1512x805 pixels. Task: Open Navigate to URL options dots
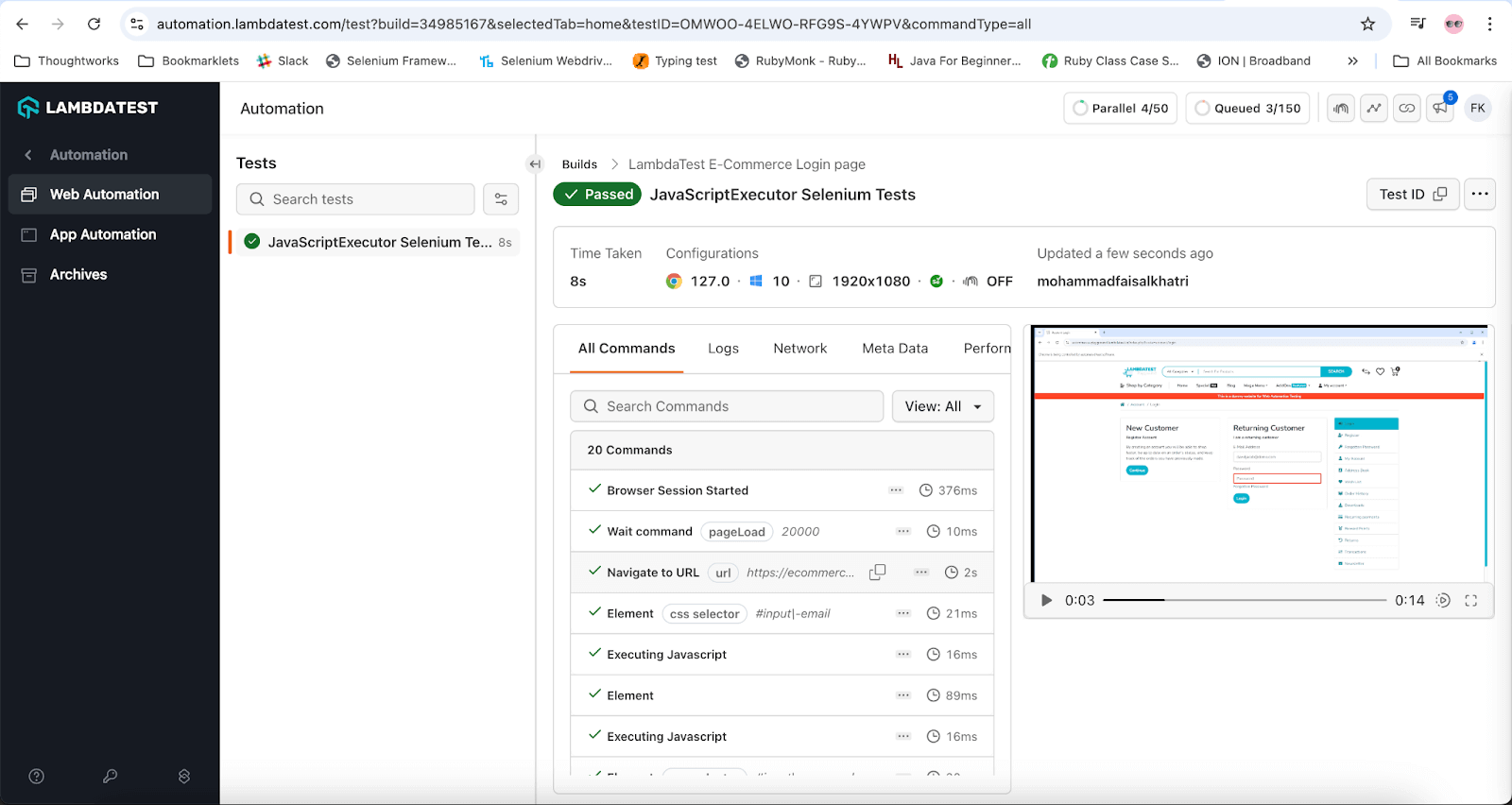pos(921,573)
